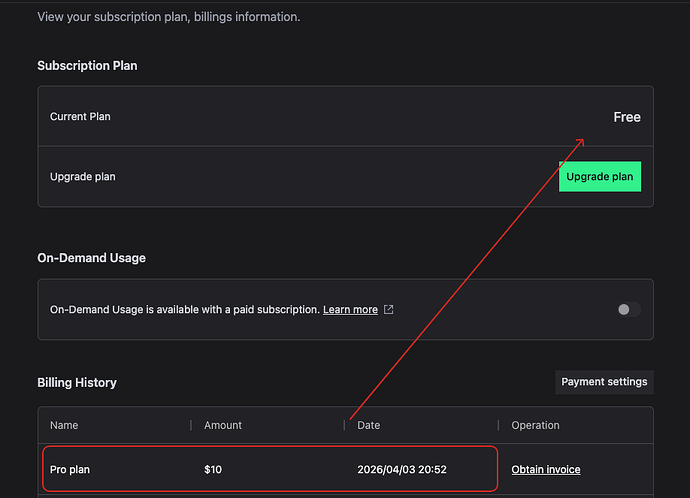The width and height of the screenshot is (690, 498).
Task: Select the Operation column header
Action: (x=536, y=425)
